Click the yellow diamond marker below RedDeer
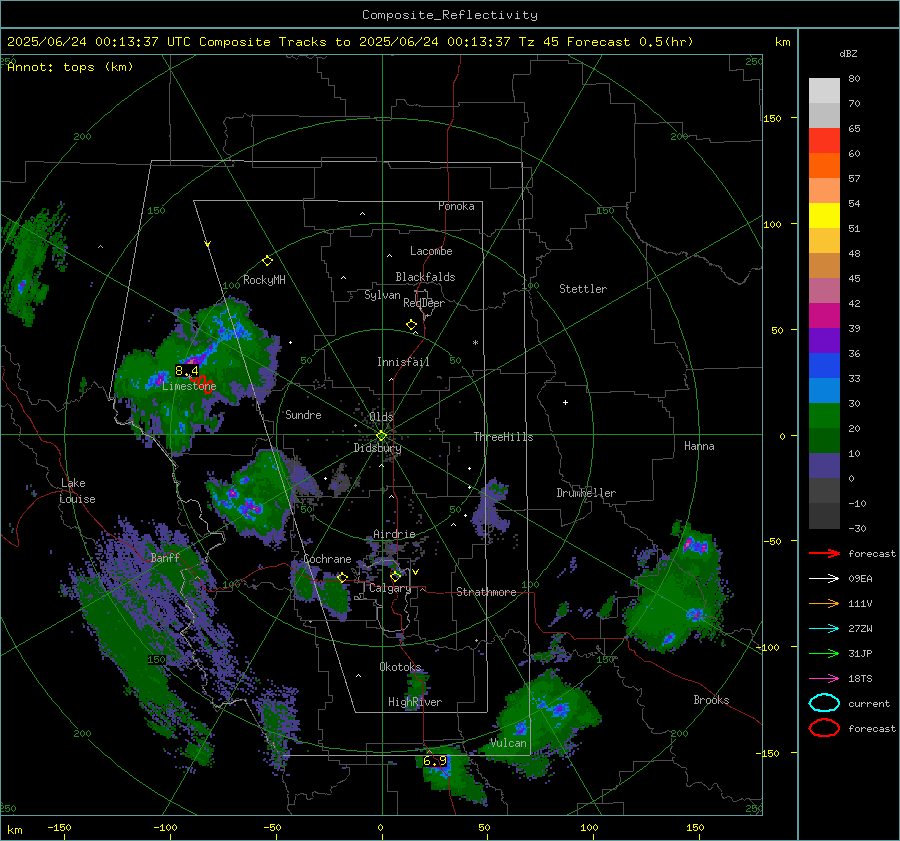 click(412, 325)
